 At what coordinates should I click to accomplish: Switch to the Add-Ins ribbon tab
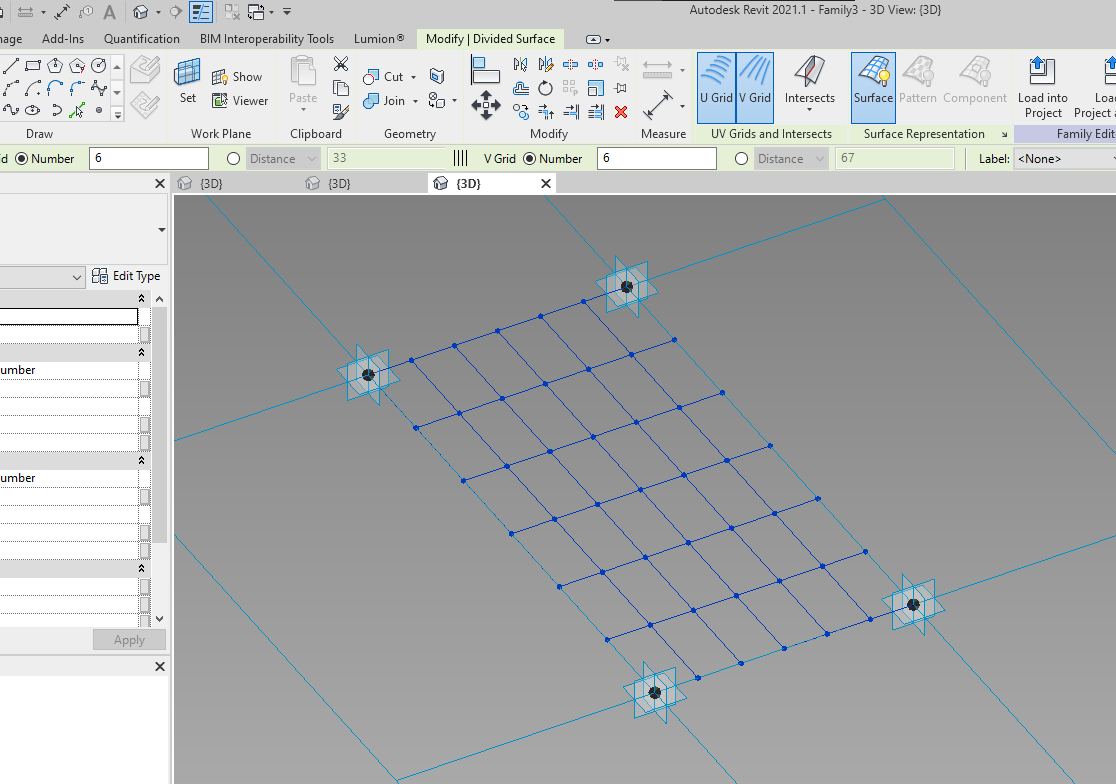click(62, 38)
